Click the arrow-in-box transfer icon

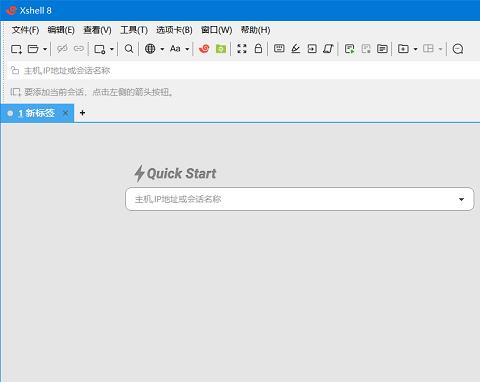coord(312,49)
